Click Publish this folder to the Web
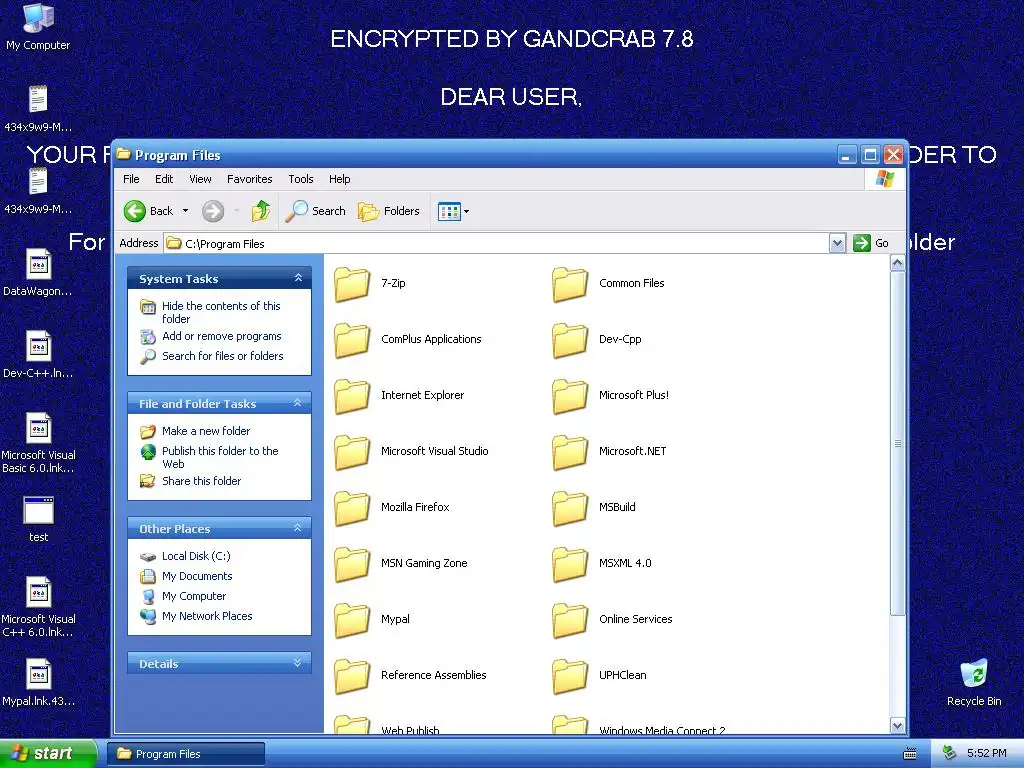The height and width of the screenshot is (768, 1024). pos(220,457)
